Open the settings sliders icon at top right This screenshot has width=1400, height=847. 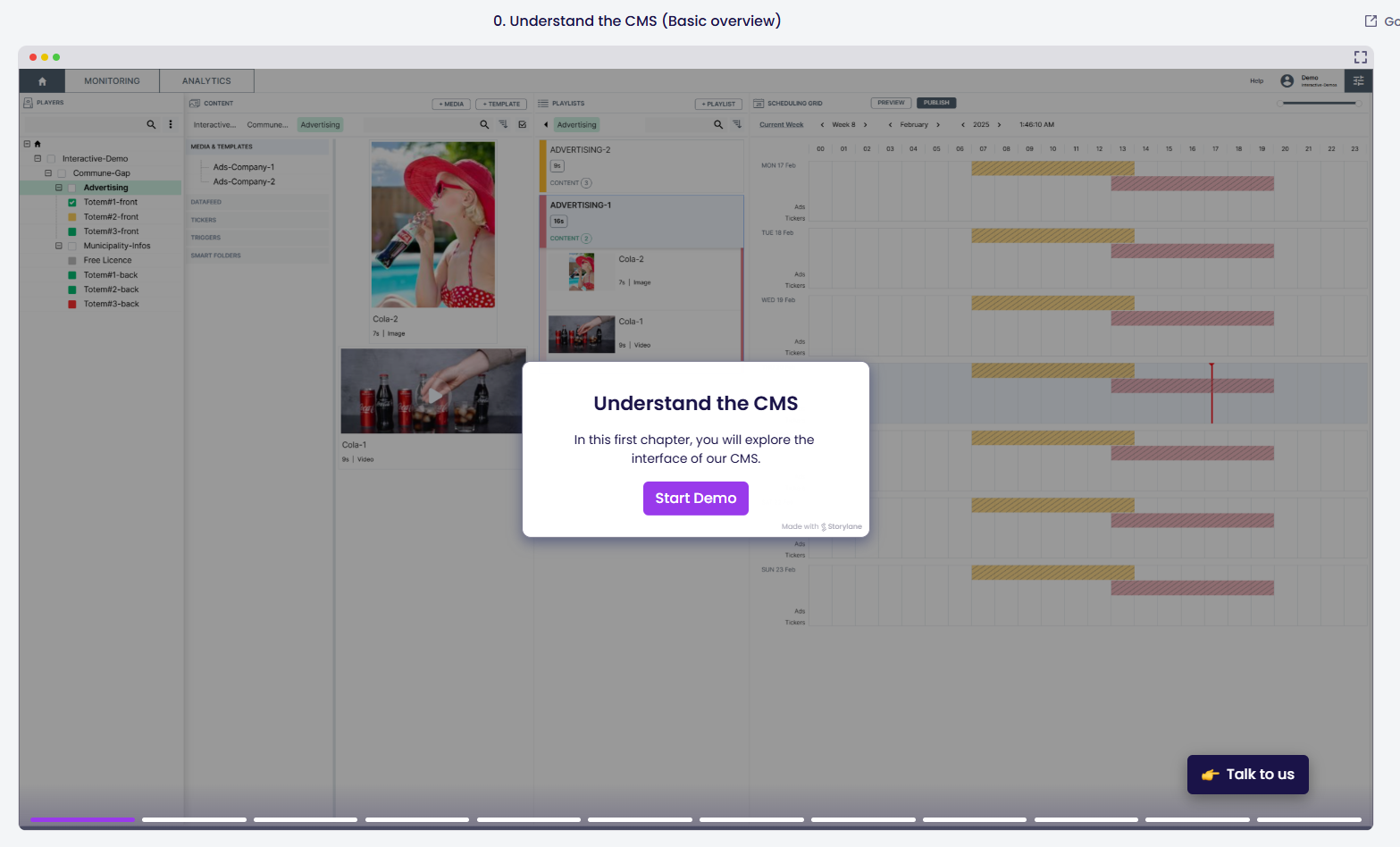[1358, 81]
